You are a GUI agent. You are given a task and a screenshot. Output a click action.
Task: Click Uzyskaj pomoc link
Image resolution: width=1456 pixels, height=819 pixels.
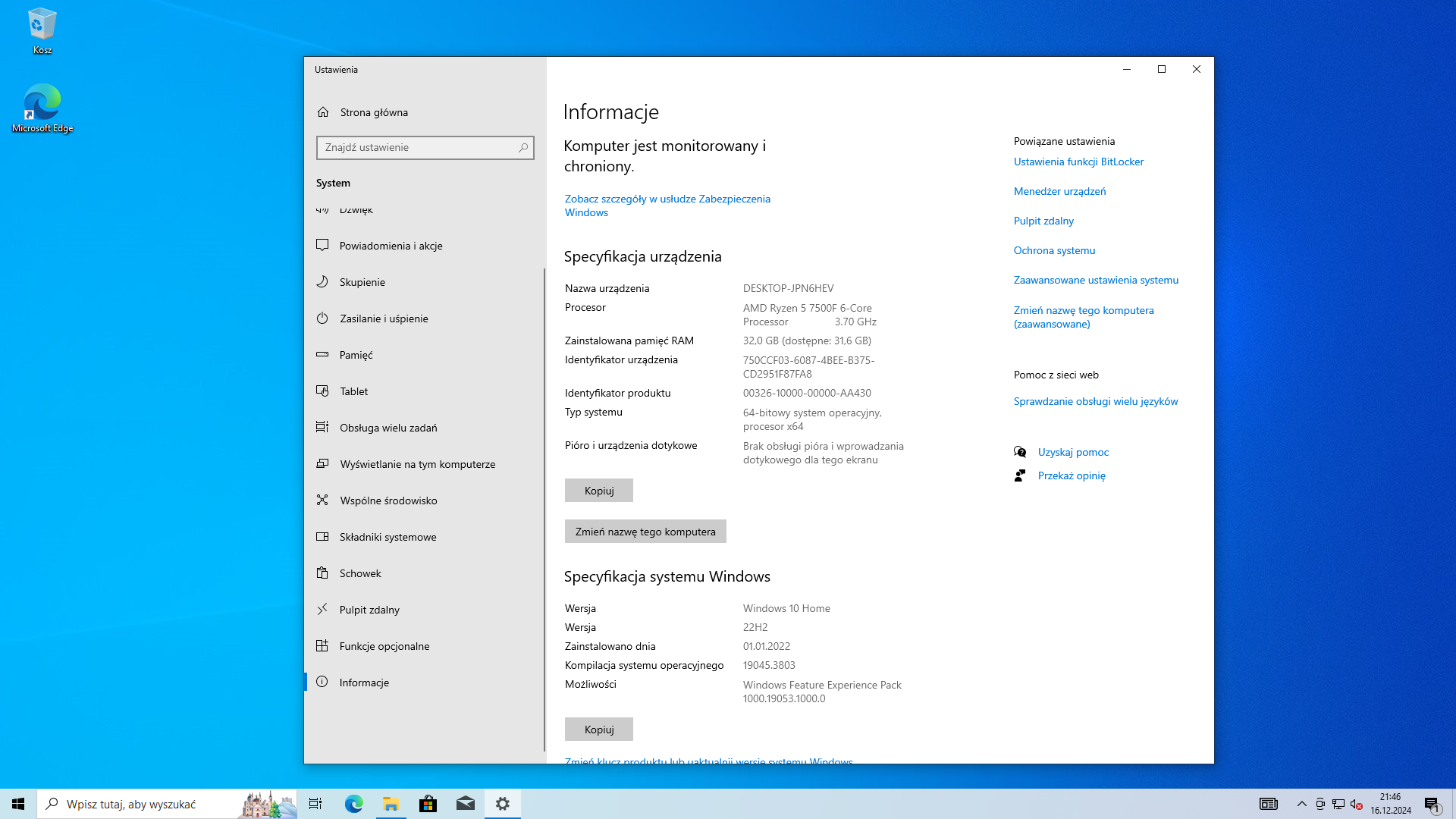1073,452
